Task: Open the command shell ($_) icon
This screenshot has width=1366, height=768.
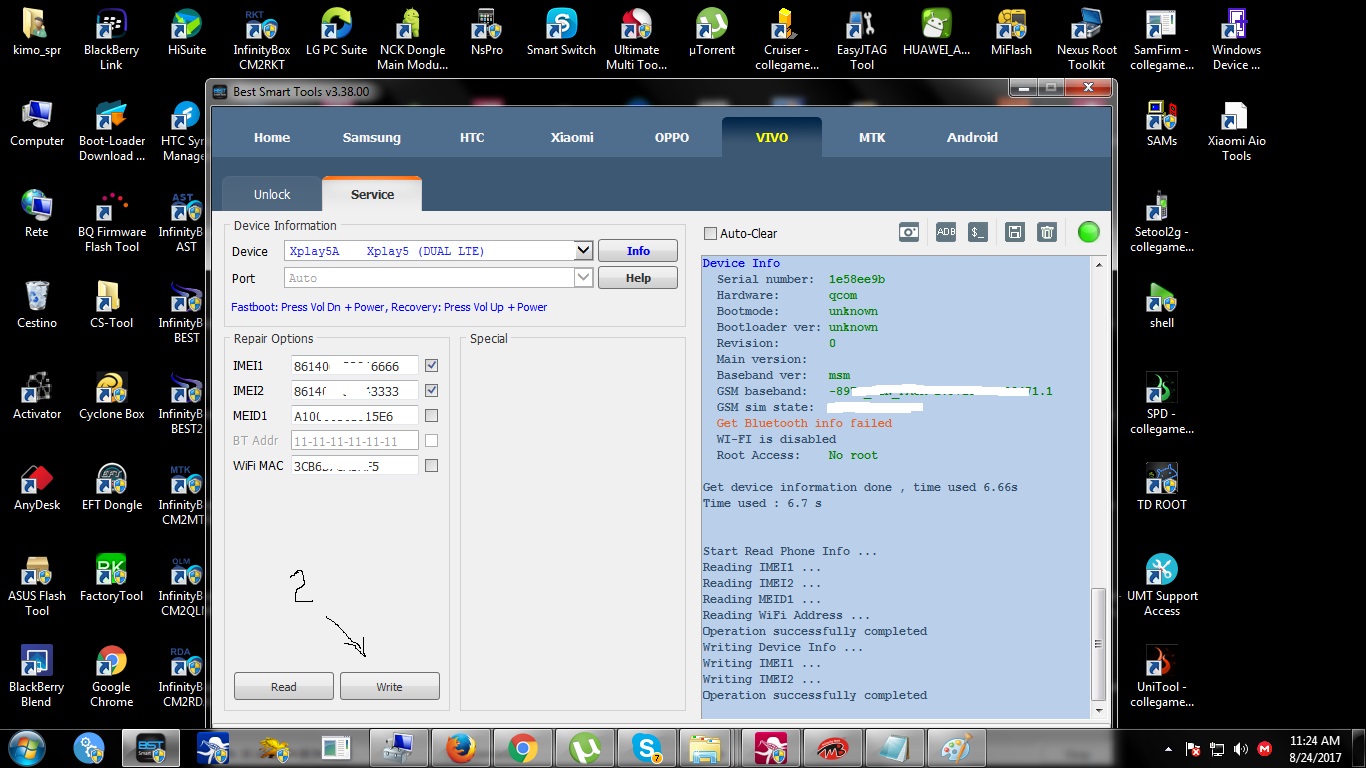Action: coord(977,232)
